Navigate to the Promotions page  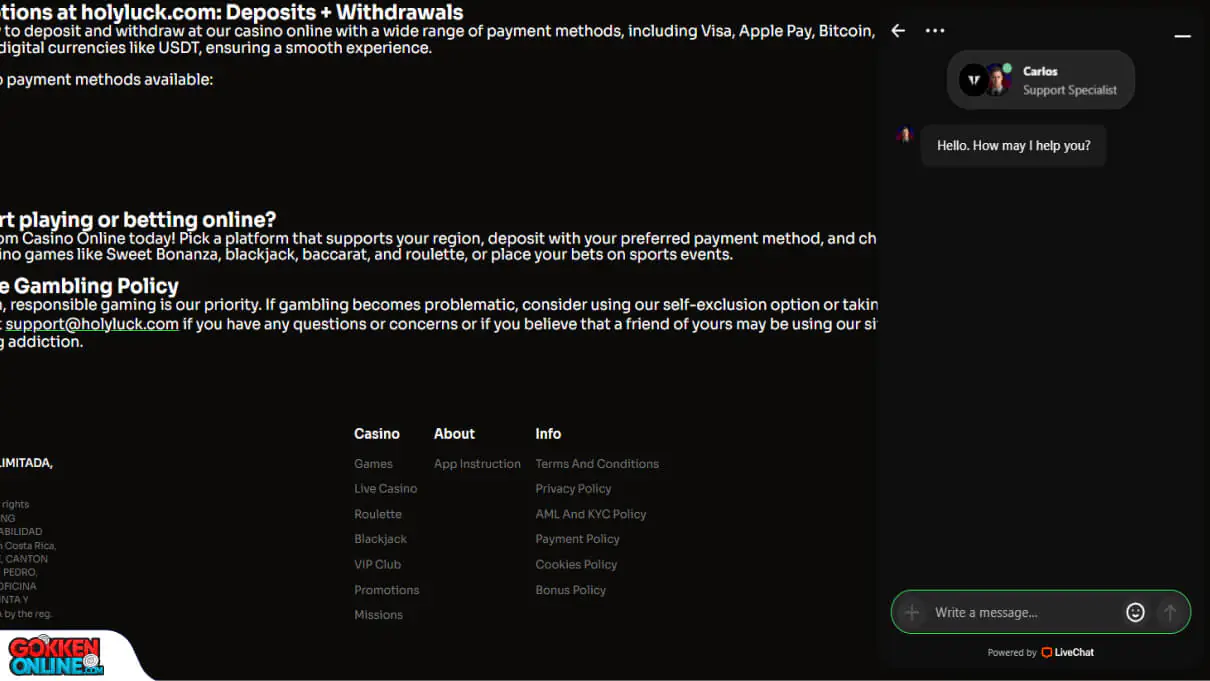click(x=386, y=590)
